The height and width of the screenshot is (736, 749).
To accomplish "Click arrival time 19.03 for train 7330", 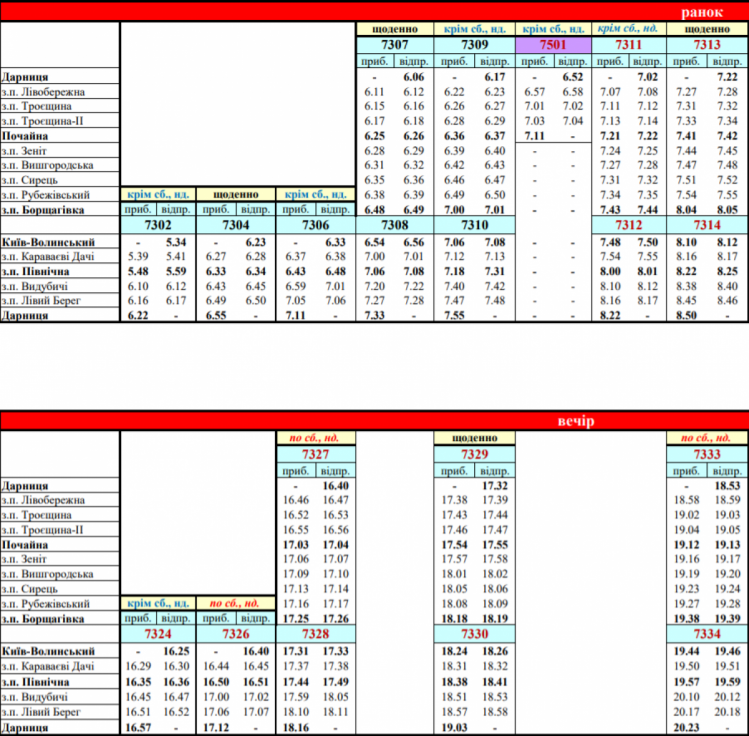I will [x=454, y=728].
